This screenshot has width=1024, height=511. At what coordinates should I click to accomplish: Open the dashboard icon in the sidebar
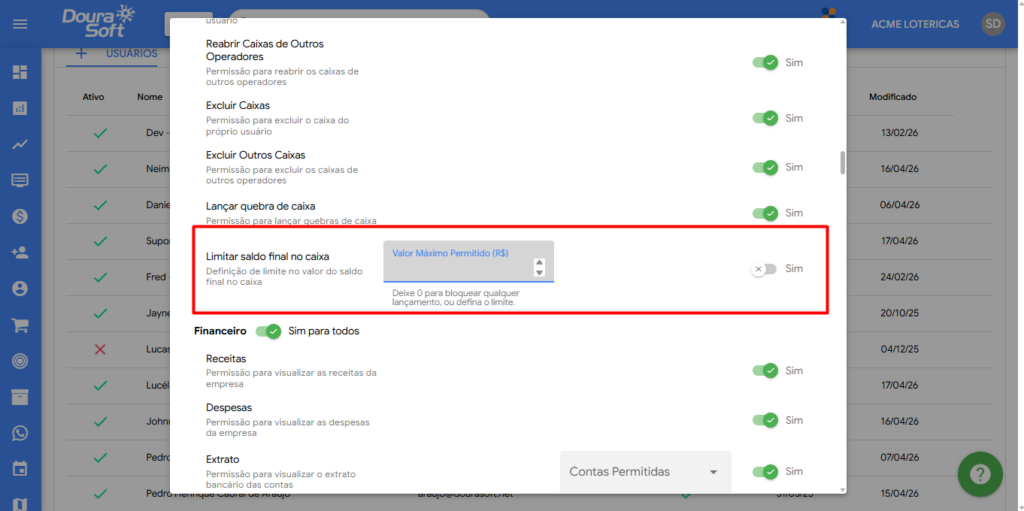[x=20, y=72]
